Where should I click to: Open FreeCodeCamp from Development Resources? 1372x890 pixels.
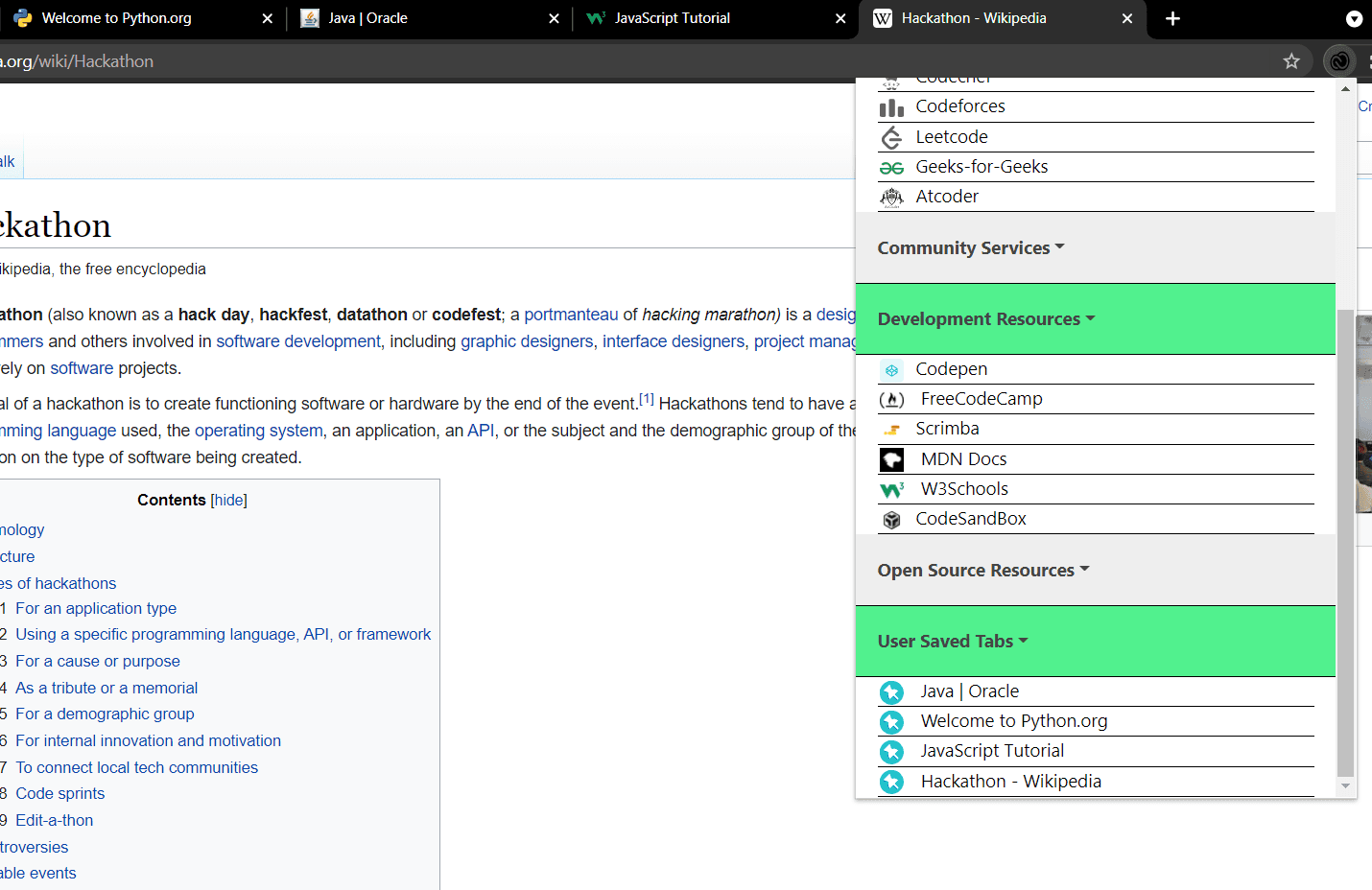[x=982, y=399]
